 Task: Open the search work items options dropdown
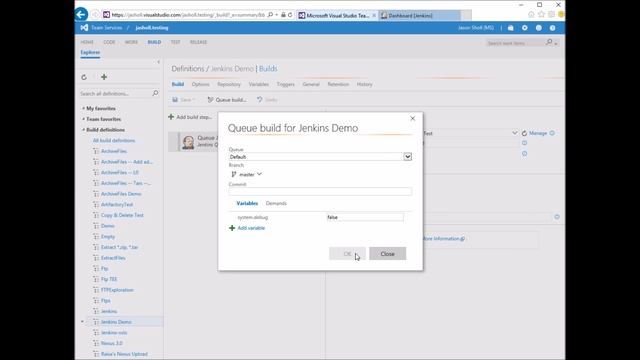pos(556,43)
